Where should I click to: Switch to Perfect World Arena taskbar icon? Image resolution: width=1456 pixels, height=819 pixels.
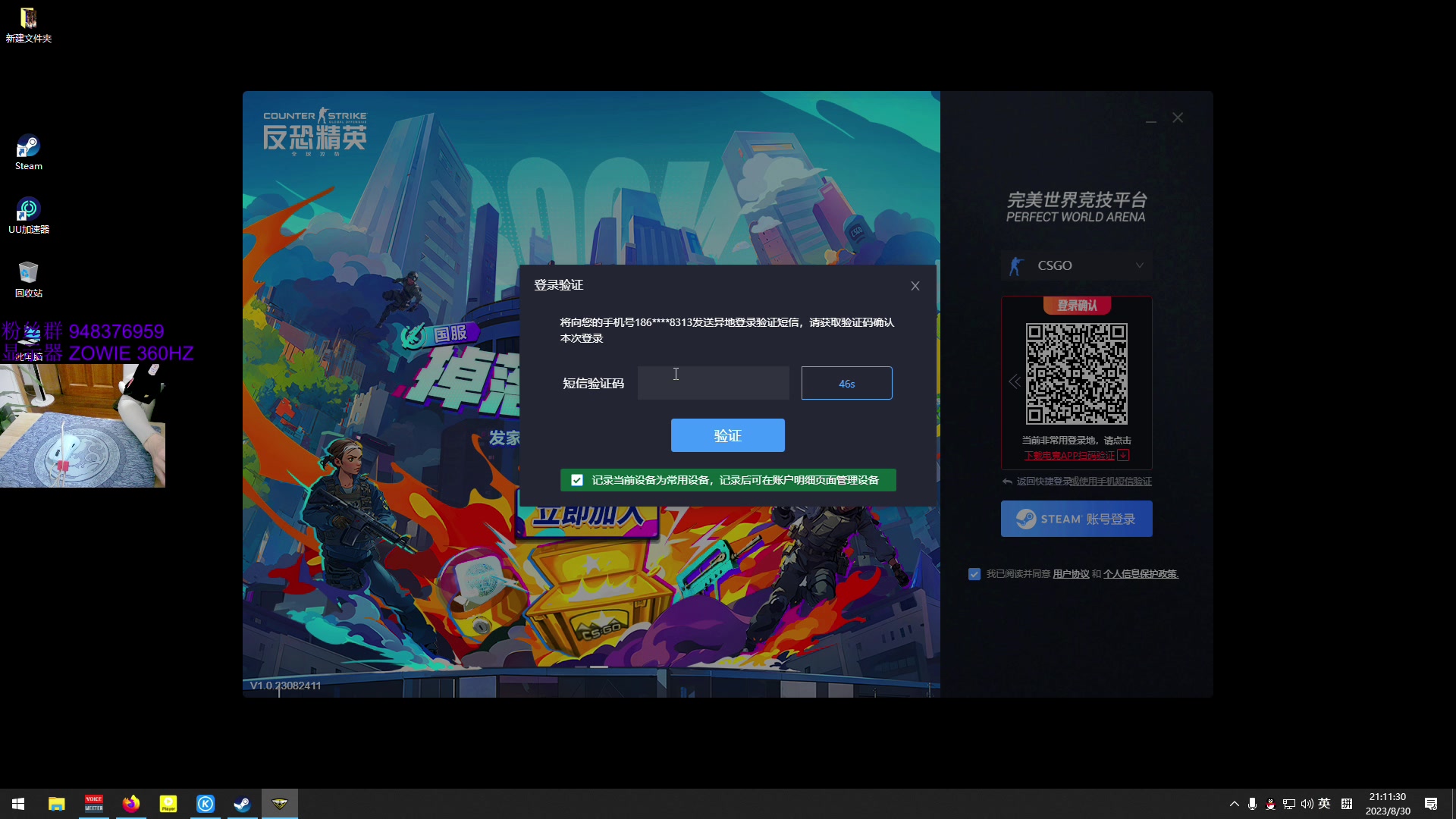pyautogui.click(x=280, y=804)
